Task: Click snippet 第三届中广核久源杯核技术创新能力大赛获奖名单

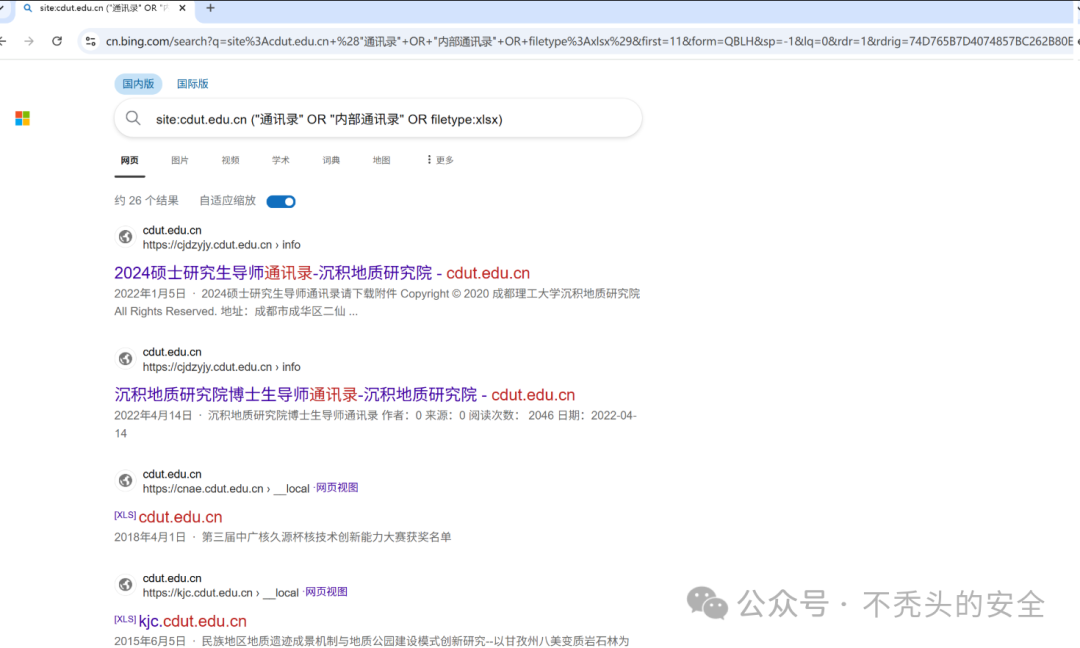Action: tap(326, 536)
